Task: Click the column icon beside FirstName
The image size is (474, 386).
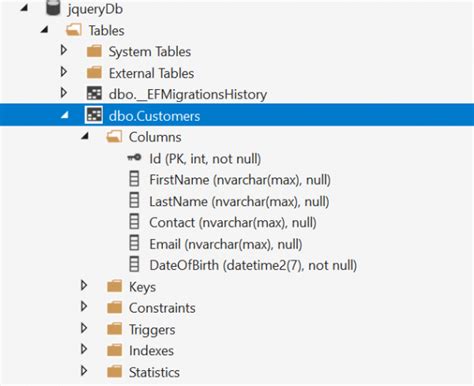Action: [x=134, y=179]
